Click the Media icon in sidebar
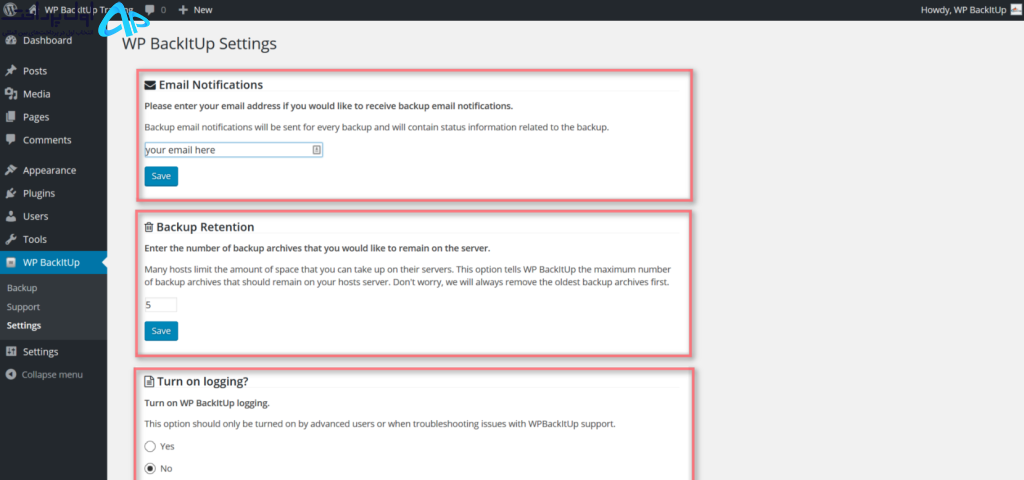 10,94
